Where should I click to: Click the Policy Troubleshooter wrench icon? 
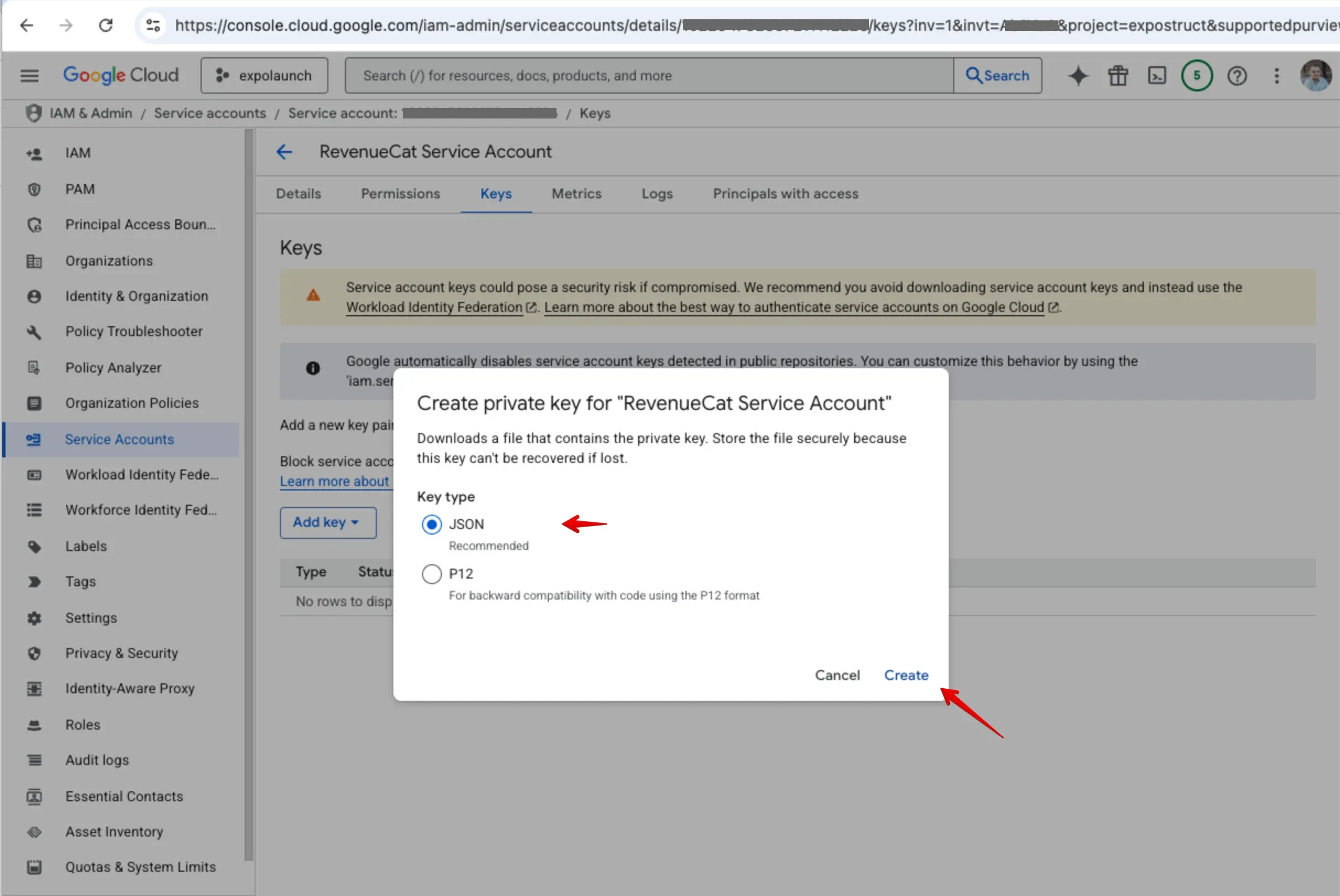tap(34, 332)
